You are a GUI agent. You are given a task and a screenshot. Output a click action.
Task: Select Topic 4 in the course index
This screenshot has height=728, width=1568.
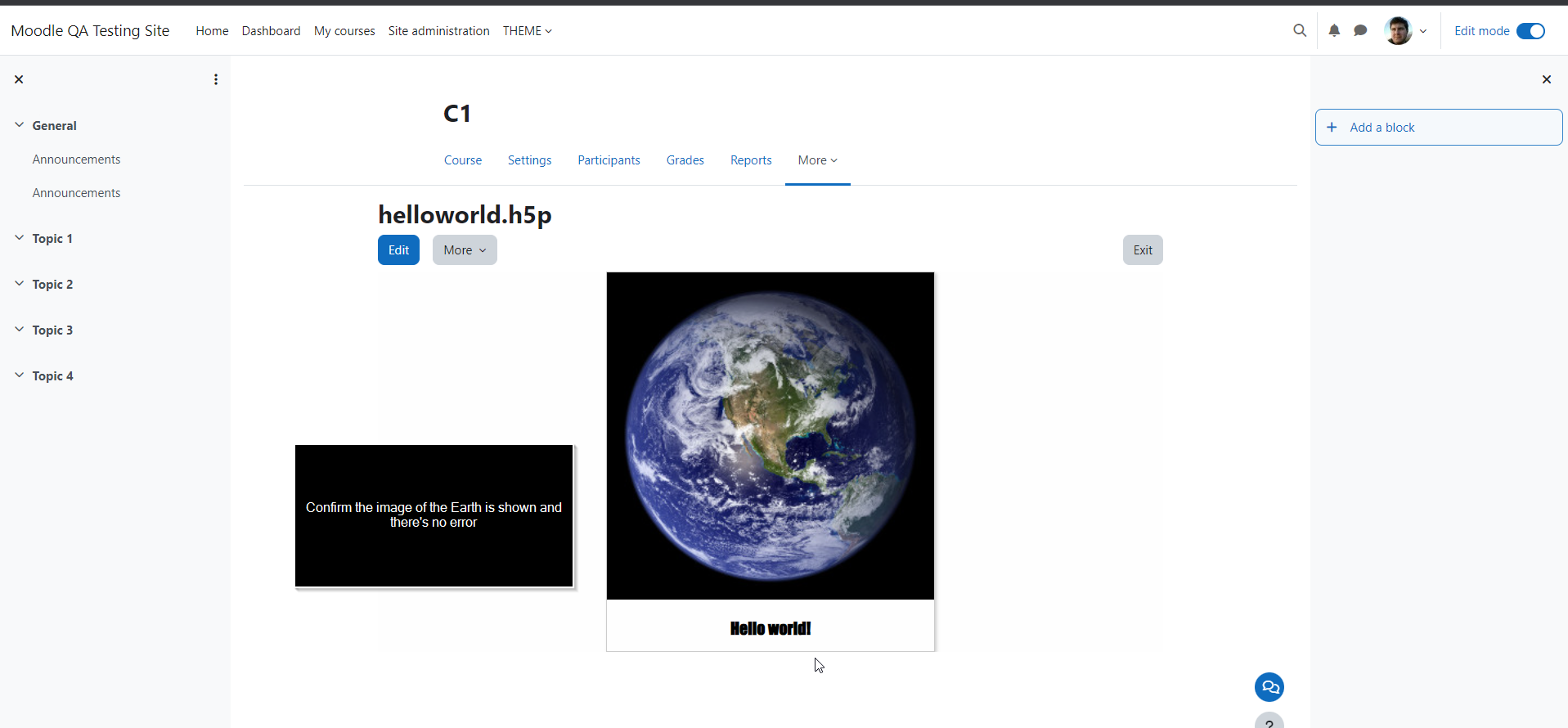[52, 376]
